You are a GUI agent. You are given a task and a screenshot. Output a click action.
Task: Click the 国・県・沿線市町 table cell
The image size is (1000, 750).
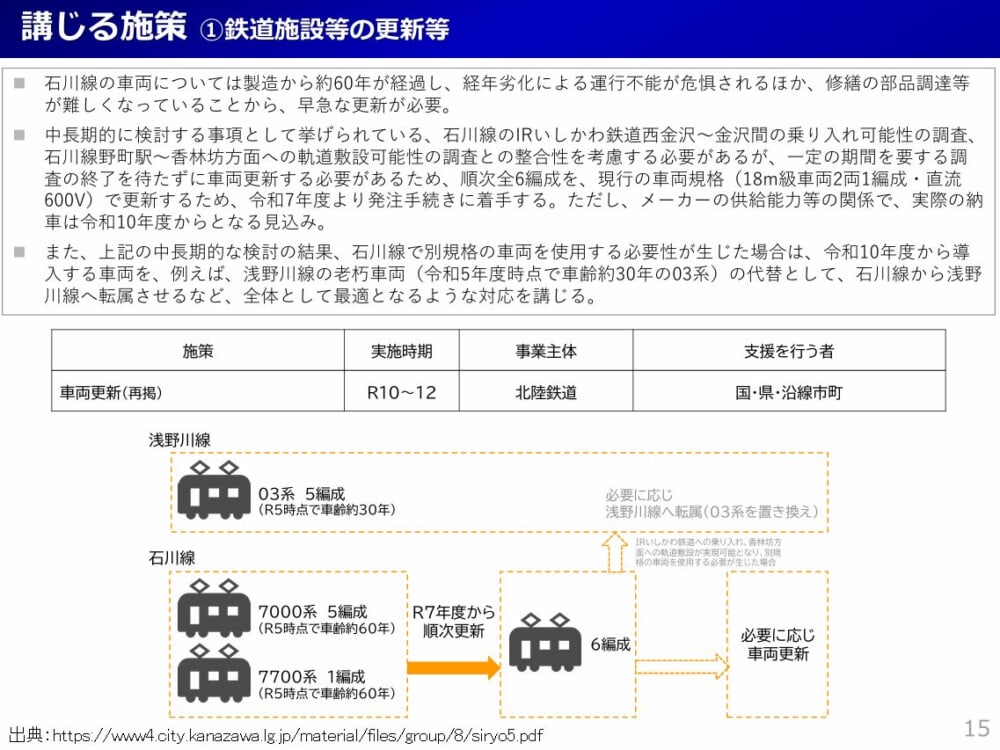point(788,392)
